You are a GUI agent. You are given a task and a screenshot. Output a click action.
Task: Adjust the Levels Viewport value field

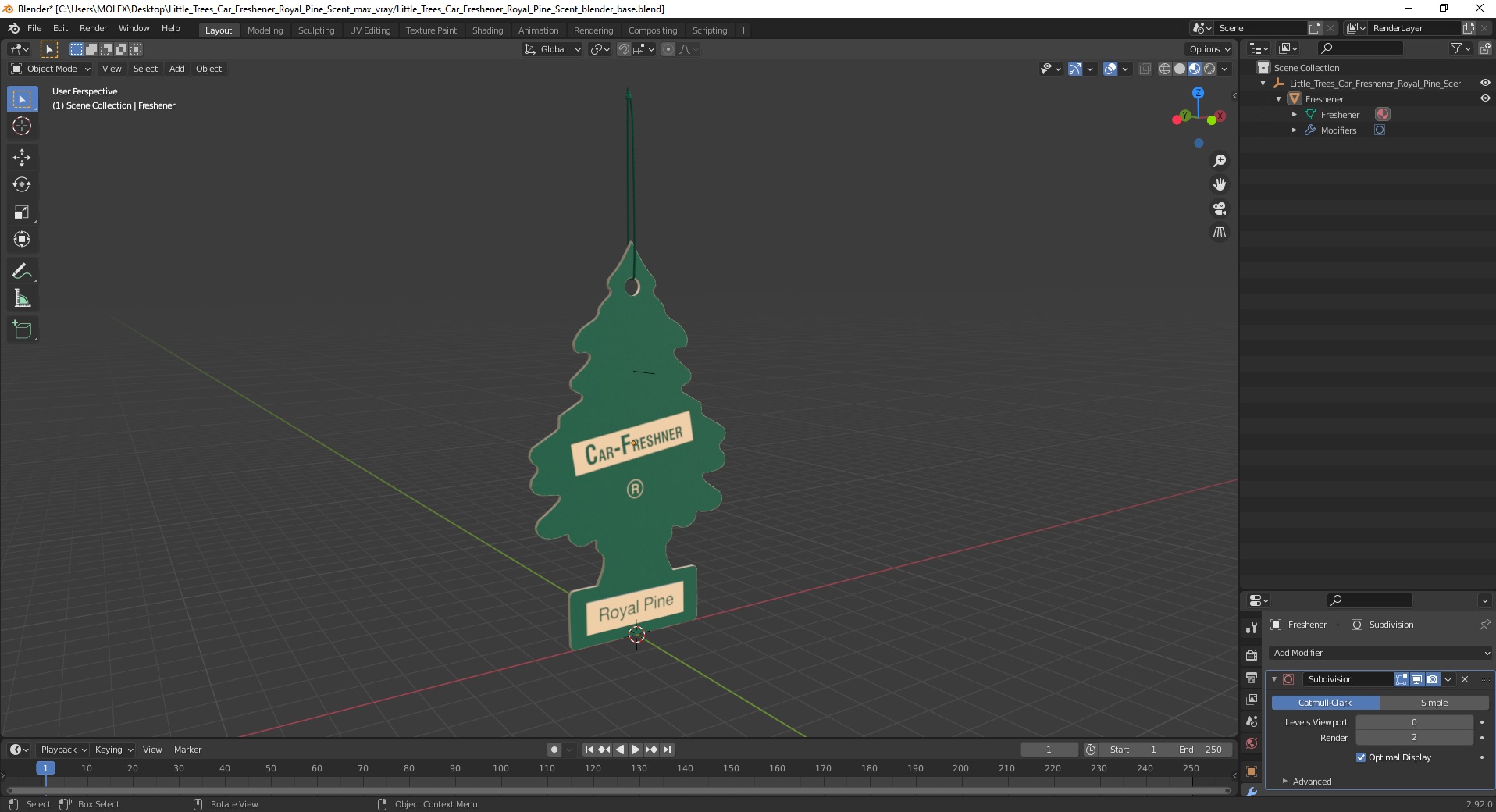tap(1414, 722)
